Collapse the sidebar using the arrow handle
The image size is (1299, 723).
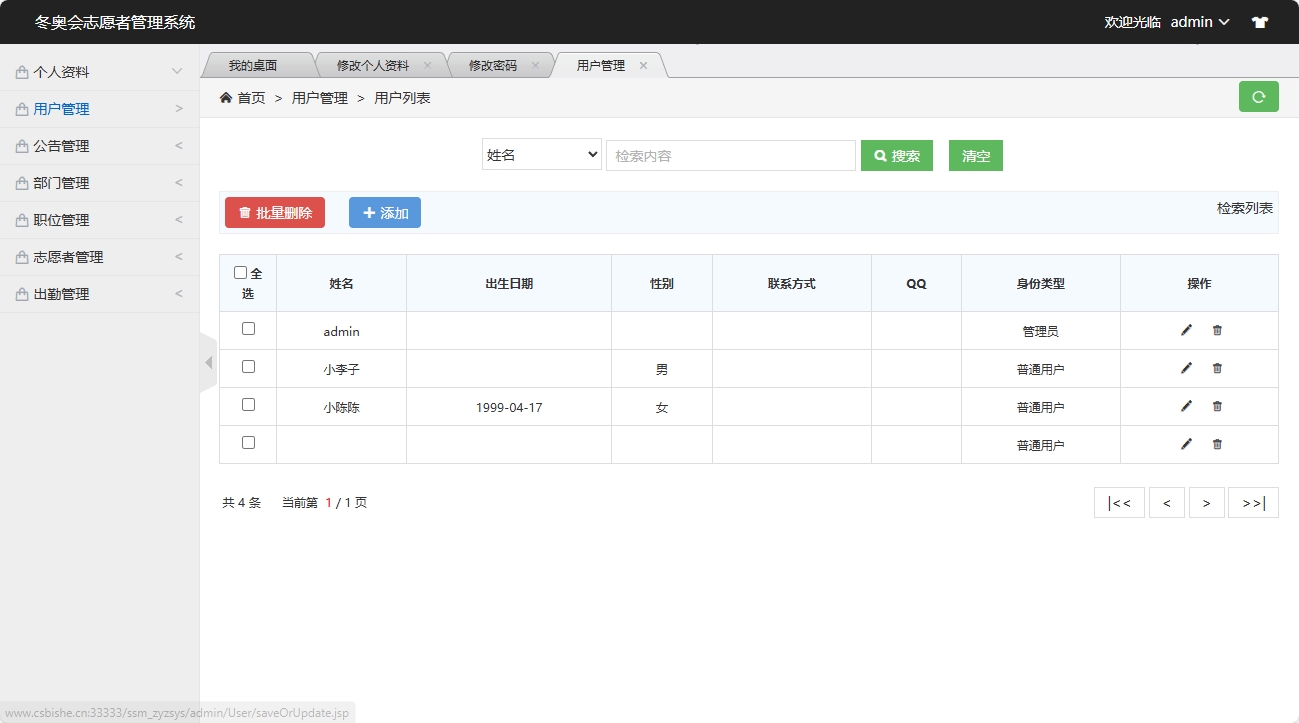[208, 362]
